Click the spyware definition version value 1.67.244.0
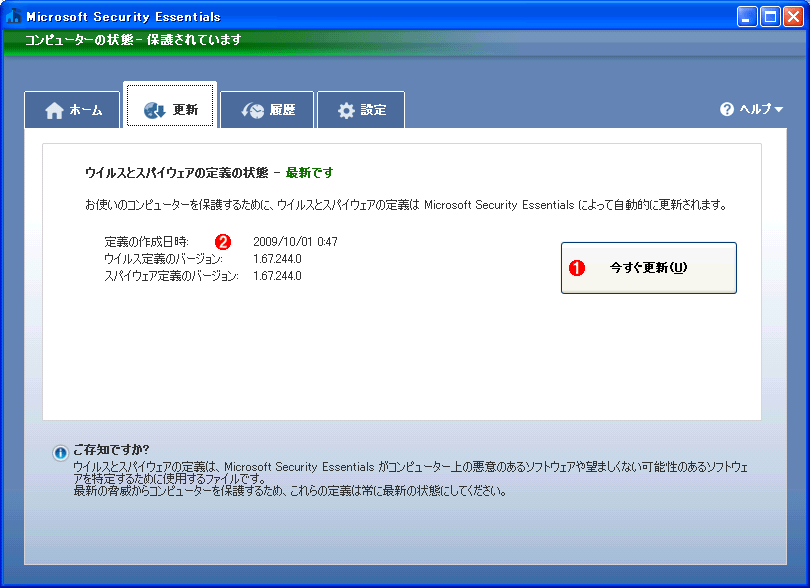The image size is (810, 588). 277,276
